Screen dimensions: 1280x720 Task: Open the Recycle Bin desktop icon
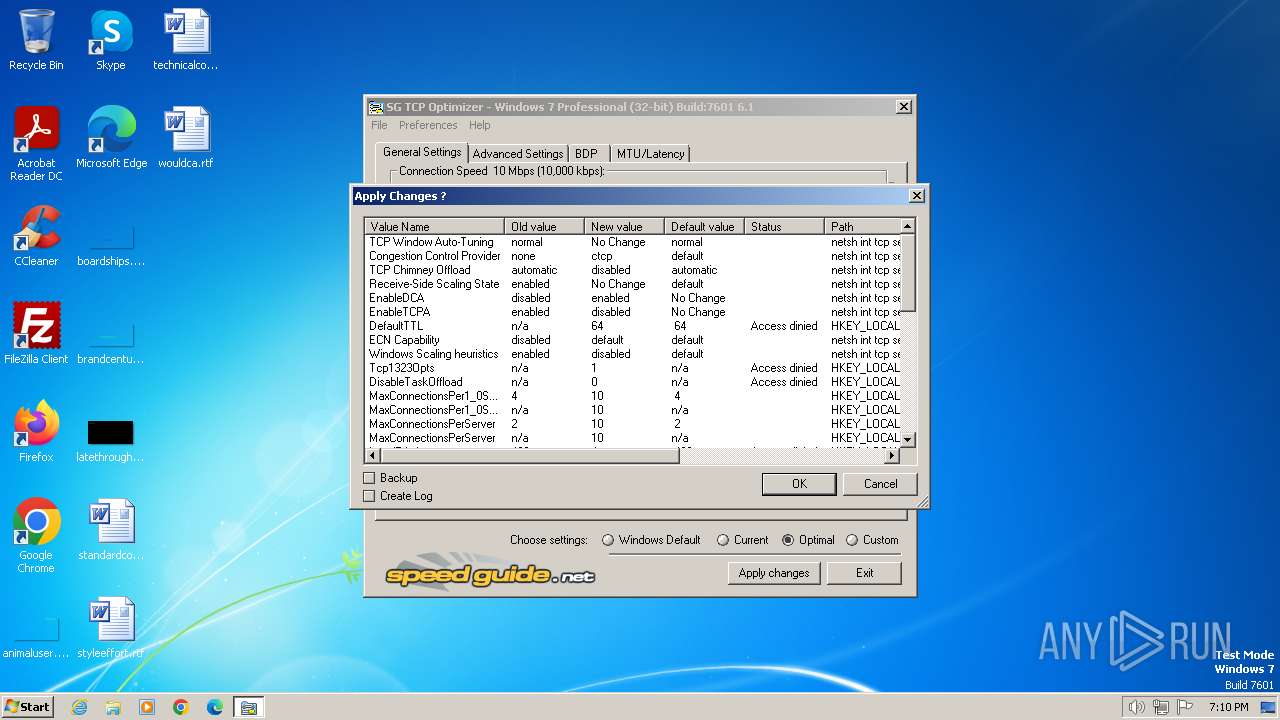[36, 40]
